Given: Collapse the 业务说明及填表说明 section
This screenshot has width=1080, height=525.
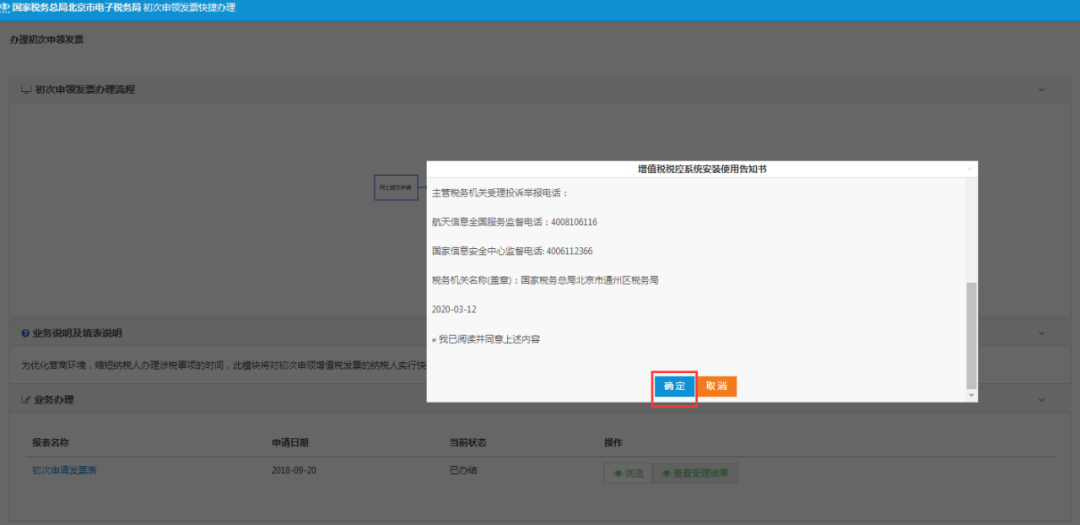Looking at the screenshot, I should 1041,333.
